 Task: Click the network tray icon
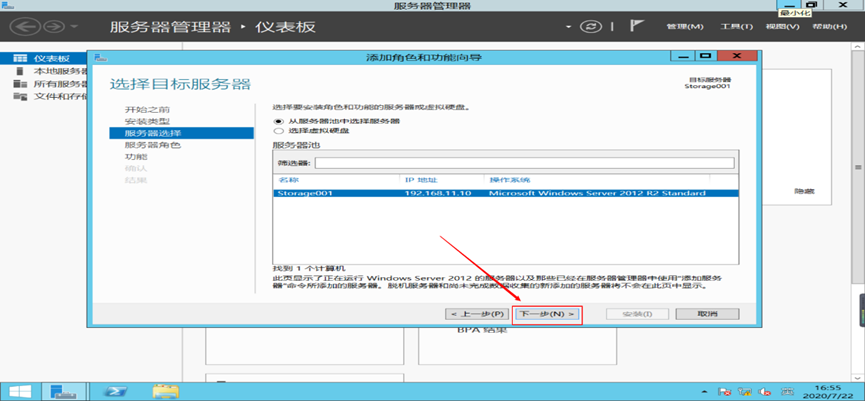[745, 392]
